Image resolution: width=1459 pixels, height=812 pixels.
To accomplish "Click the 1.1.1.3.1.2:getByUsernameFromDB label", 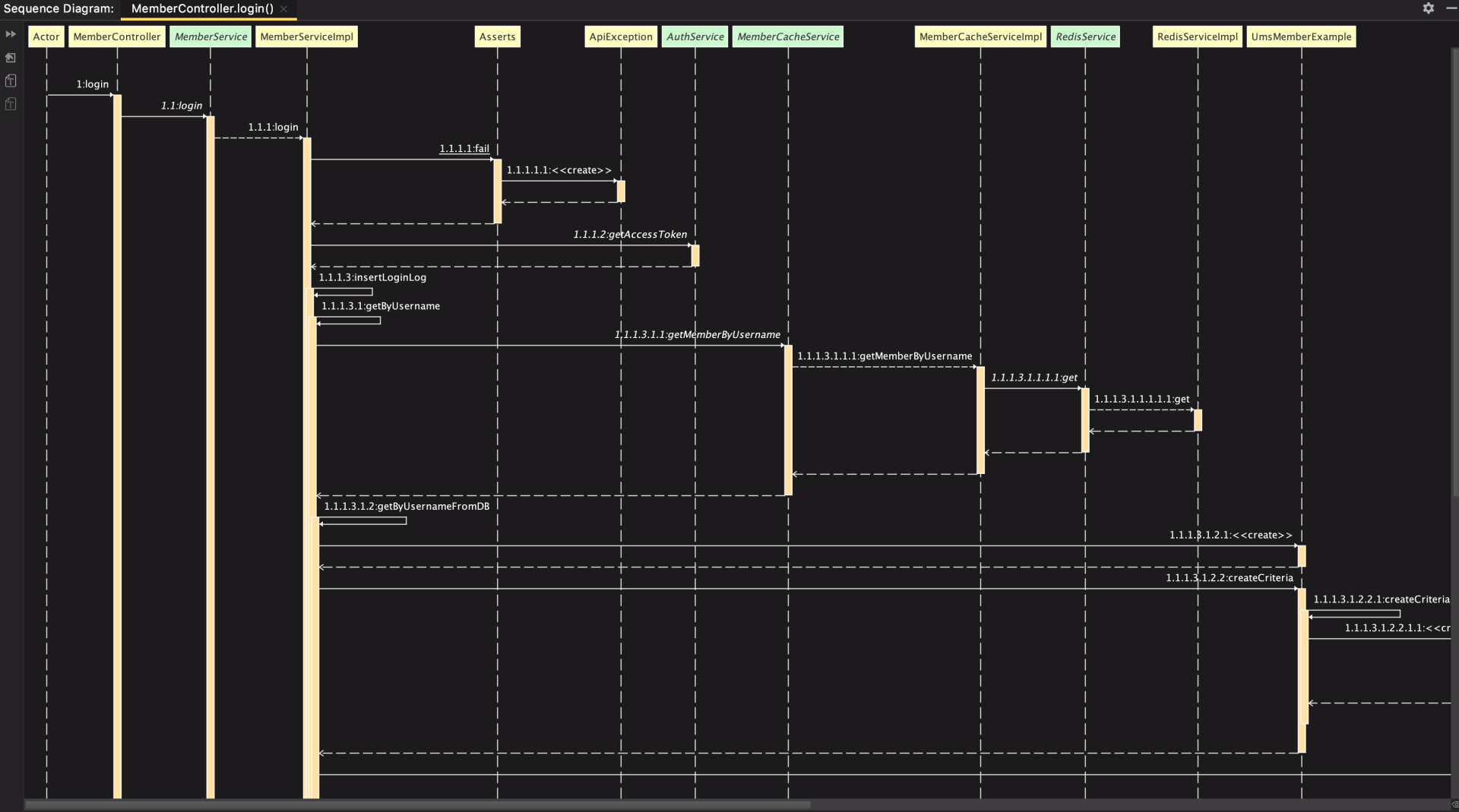I will click(407, 506).
